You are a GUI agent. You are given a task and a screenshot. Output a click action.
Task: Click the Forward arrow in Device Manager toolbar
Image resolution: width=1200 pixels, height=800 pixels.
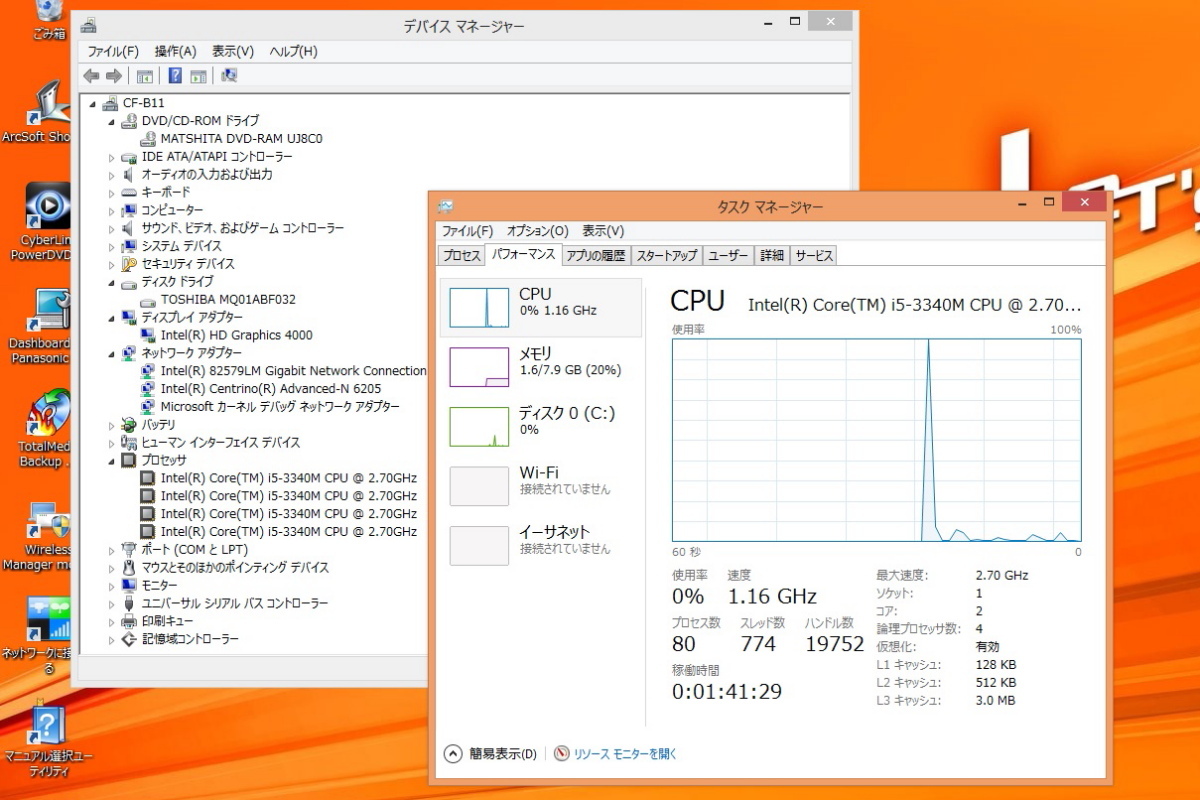tap(114, 76)
